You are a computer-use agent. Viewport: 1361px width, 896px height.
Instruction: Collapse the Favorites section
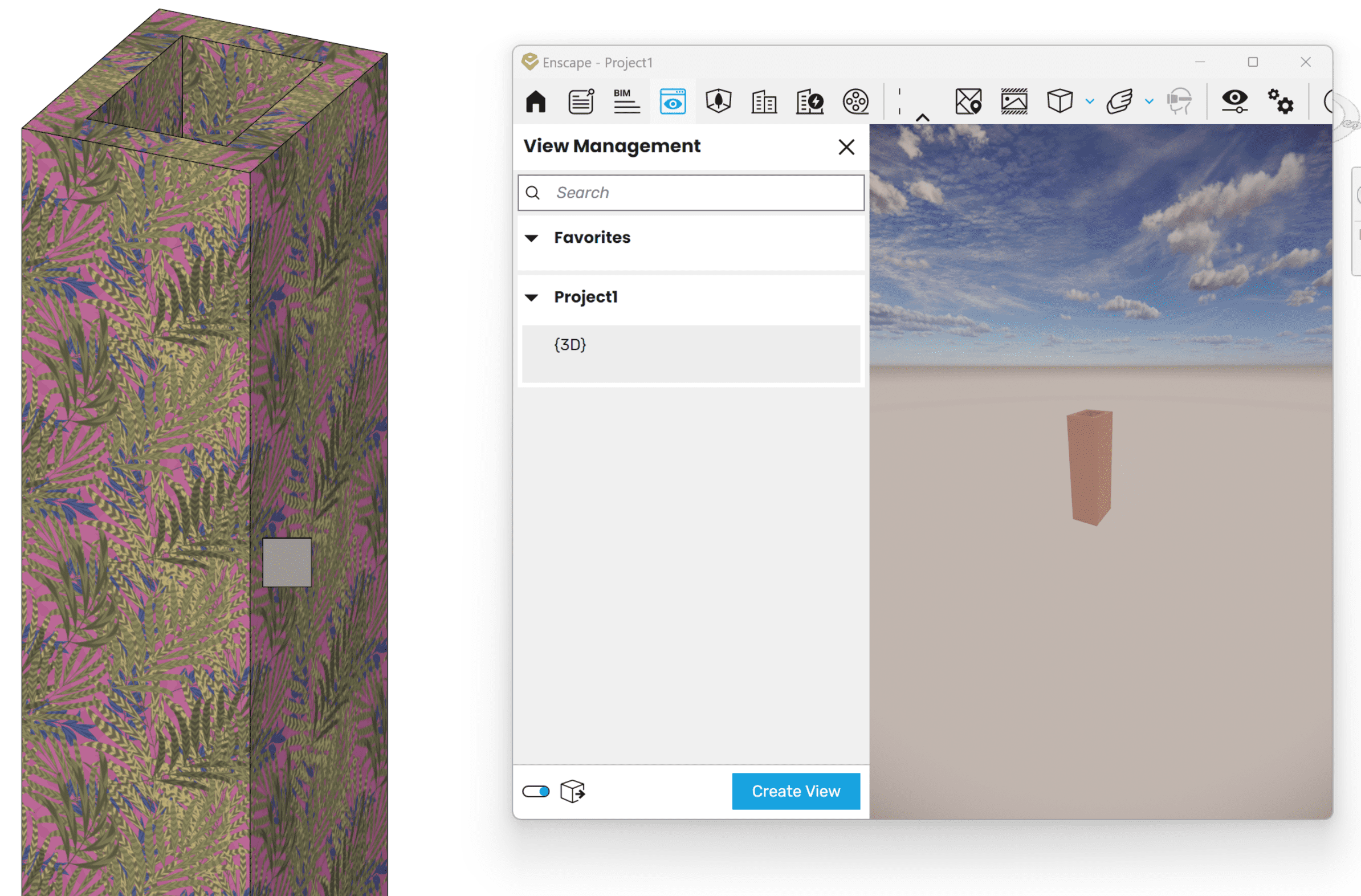532,238
